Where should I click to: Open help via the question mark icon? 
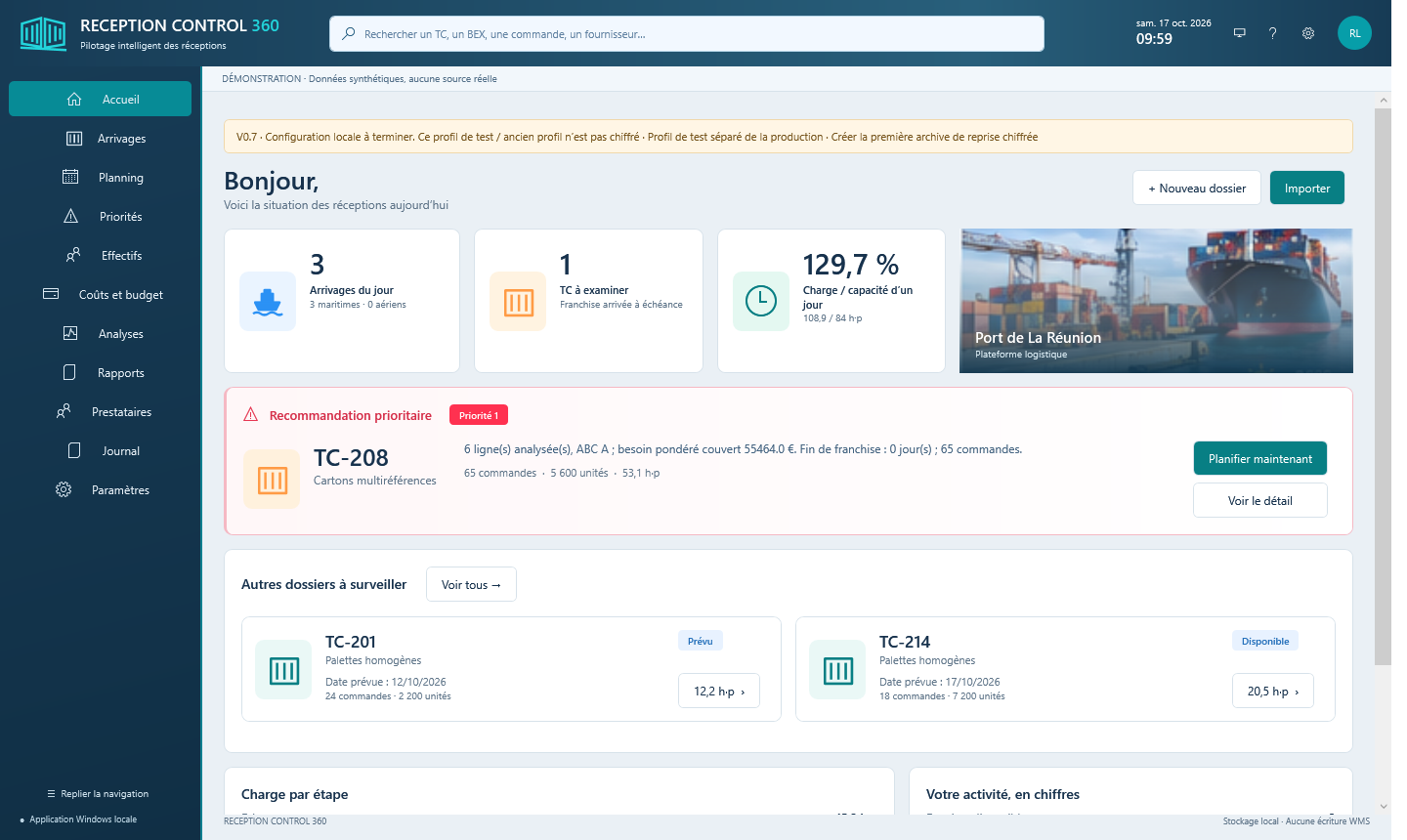coord(1272,33)
